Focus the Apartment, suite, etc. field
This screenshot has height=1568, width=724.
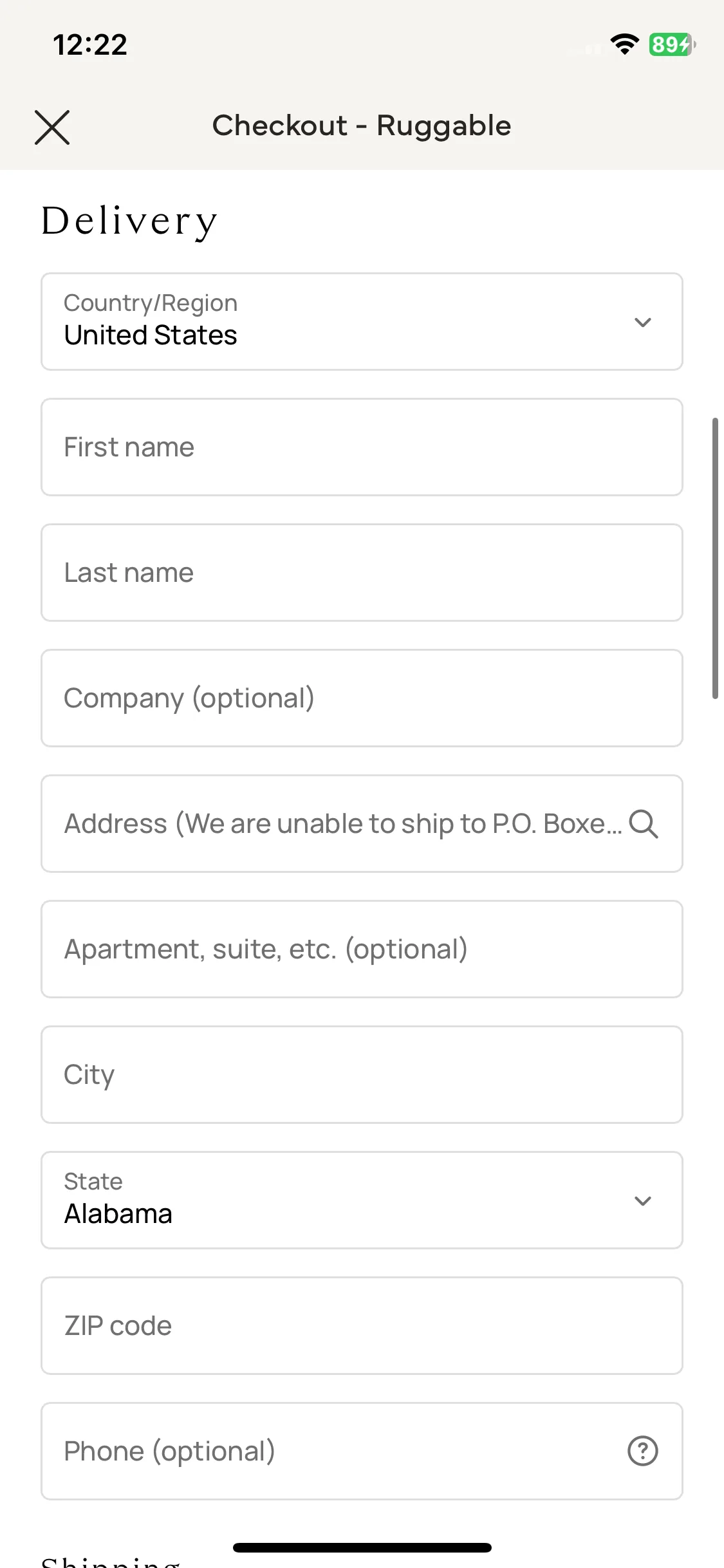coord(362,949)
